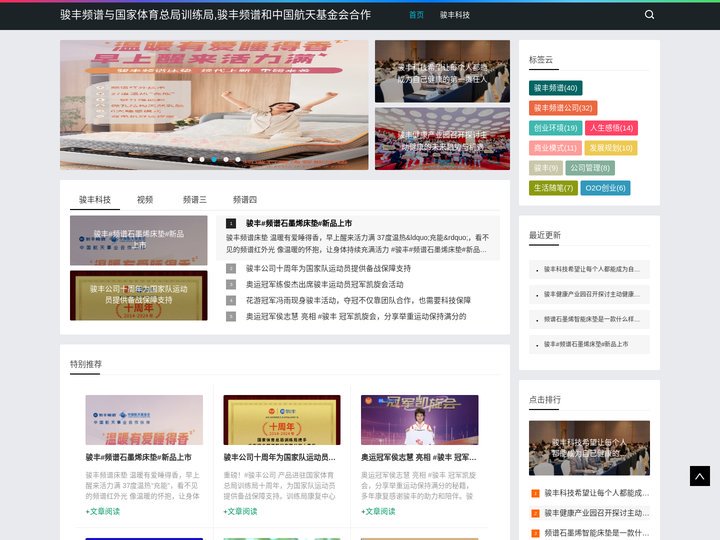Viewport: 720px width, 540px height.
Task: Open the conference hall banner 骏丰科技希望让每个人
Action: coord(442,71)
